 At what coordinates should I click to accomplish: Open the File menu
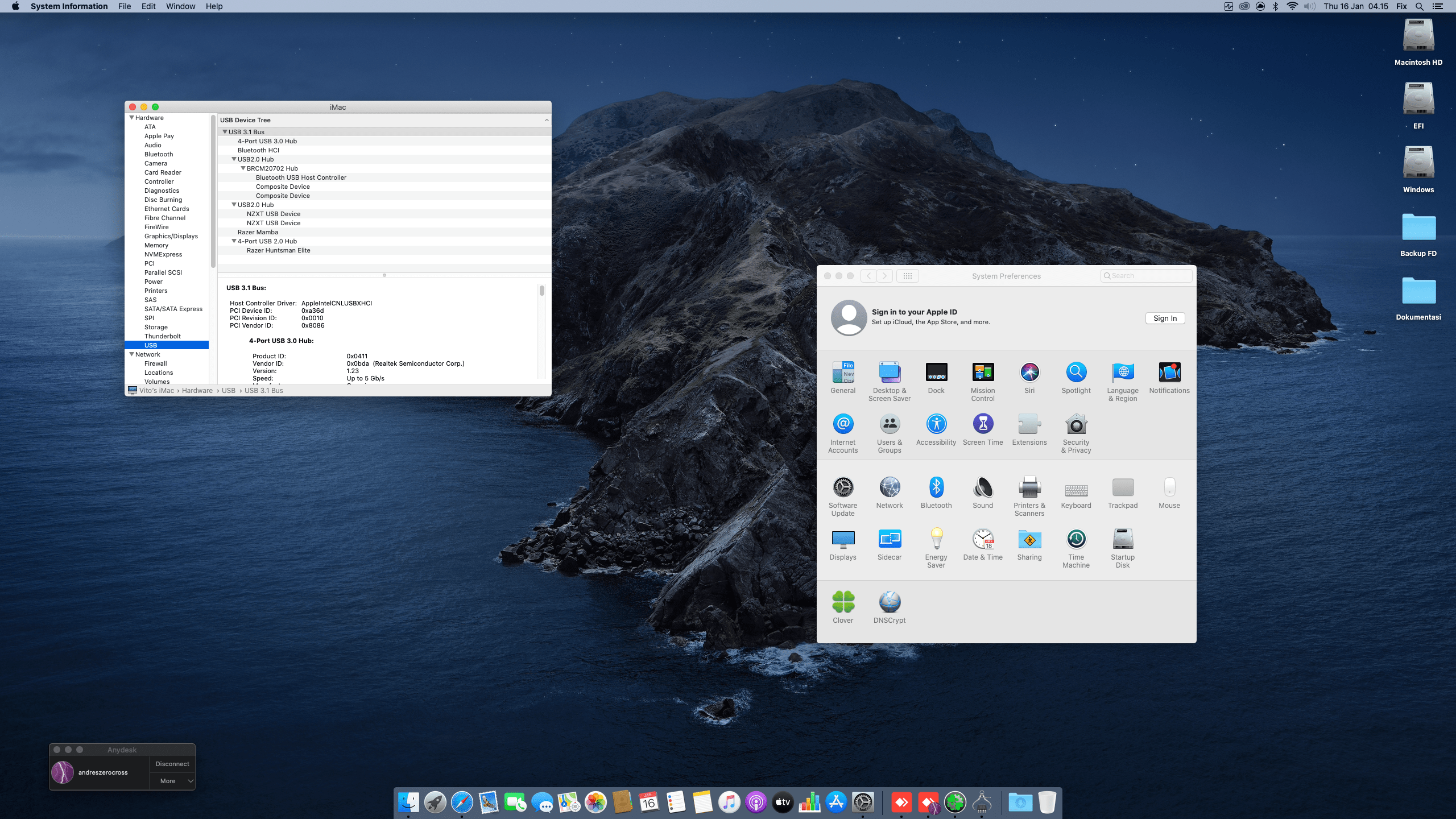[x=124, y=6]
